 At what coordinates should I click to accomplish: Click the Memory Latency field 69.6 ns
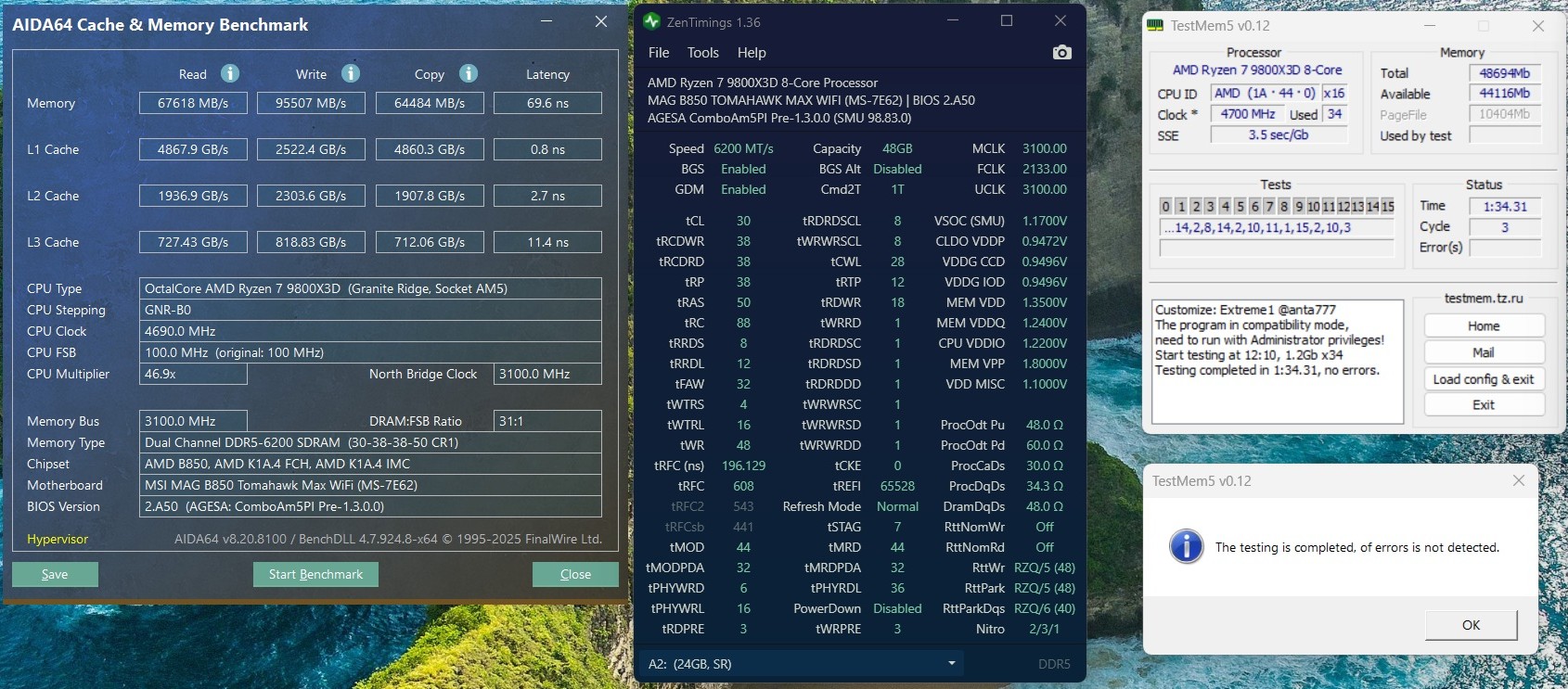(x=547, y=103)
